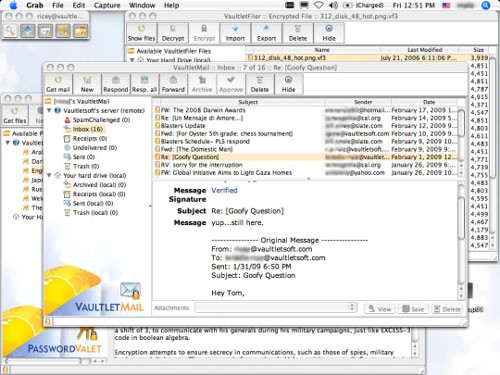
Task: Compose with New in VaultletMail toolbar
Action: pos(87,84)
